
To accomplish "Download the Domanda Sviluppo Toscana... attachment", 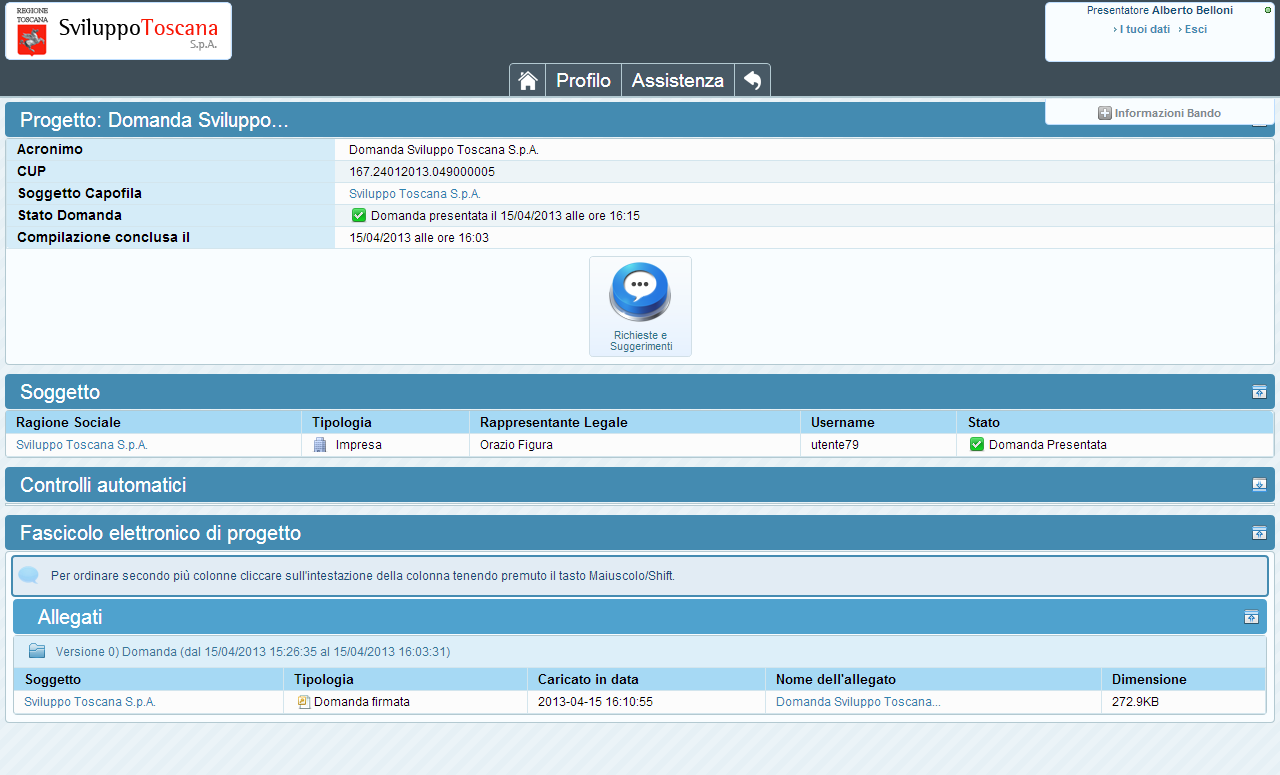I will point(858,702).
